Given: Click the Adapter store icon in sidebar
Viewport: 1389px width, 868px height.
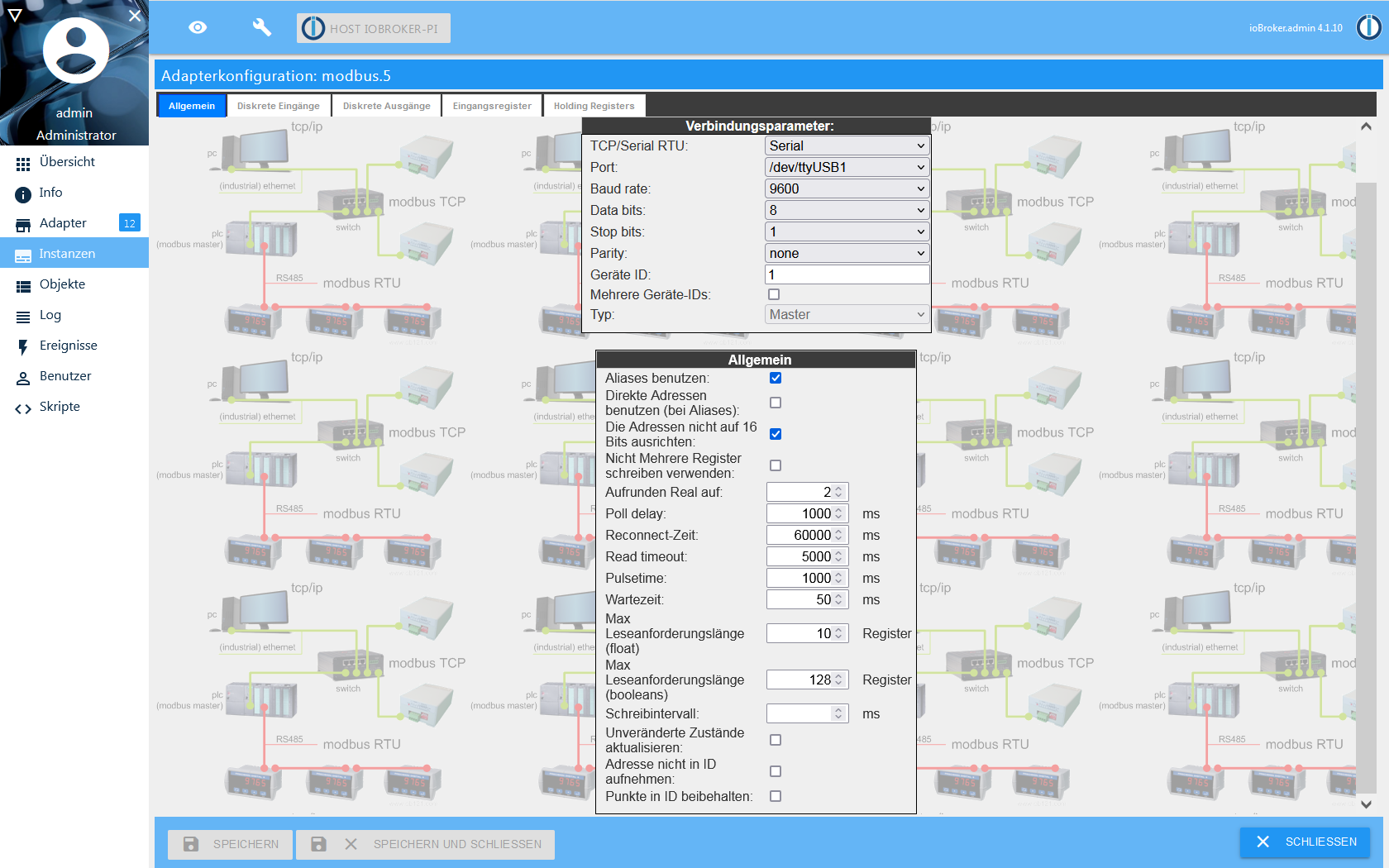Looking at the screenshot, I should coord(23,225).
